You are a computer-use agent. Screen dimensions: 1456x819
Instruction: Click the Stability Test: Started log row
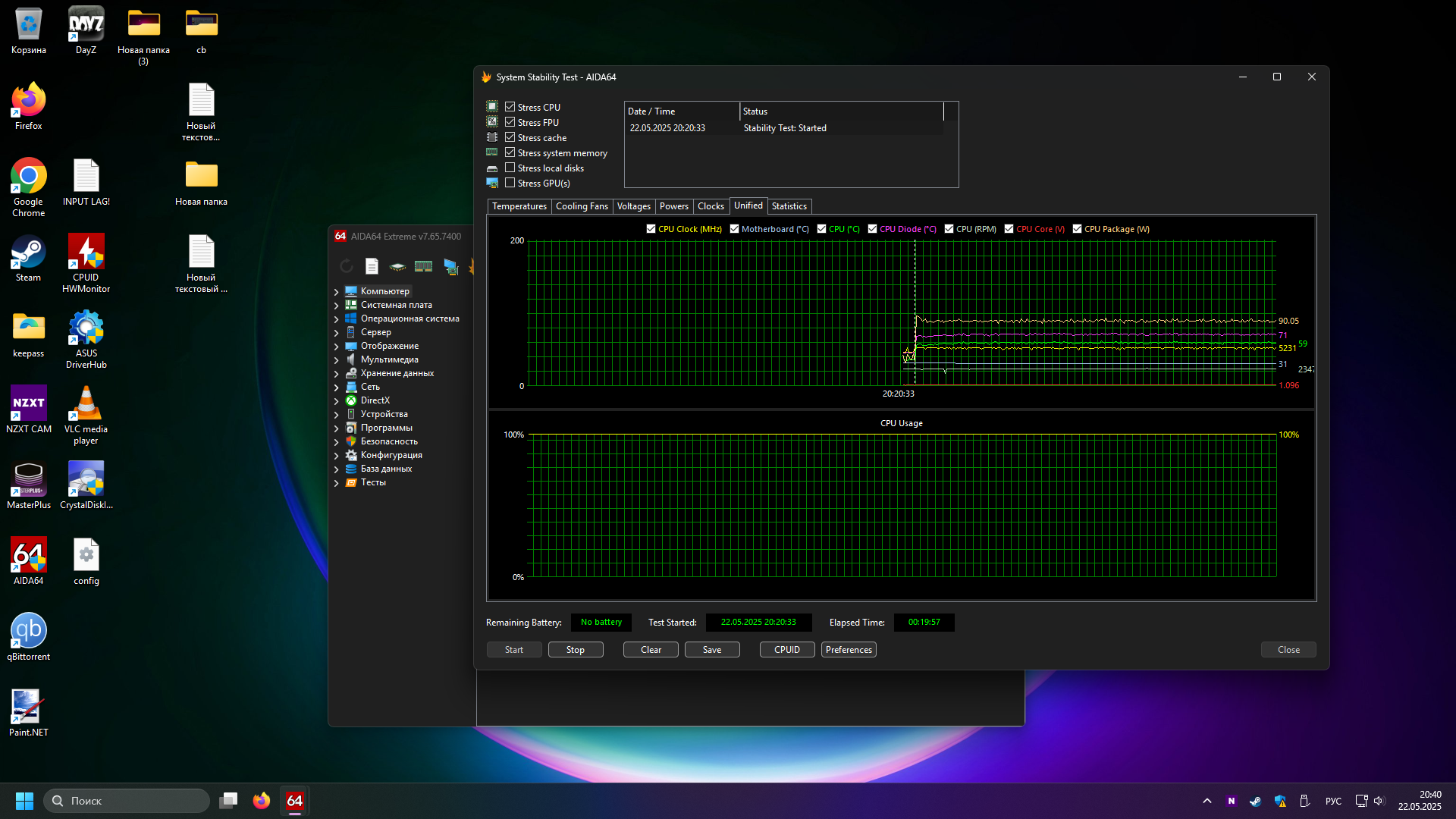click(x=785, y=128)
